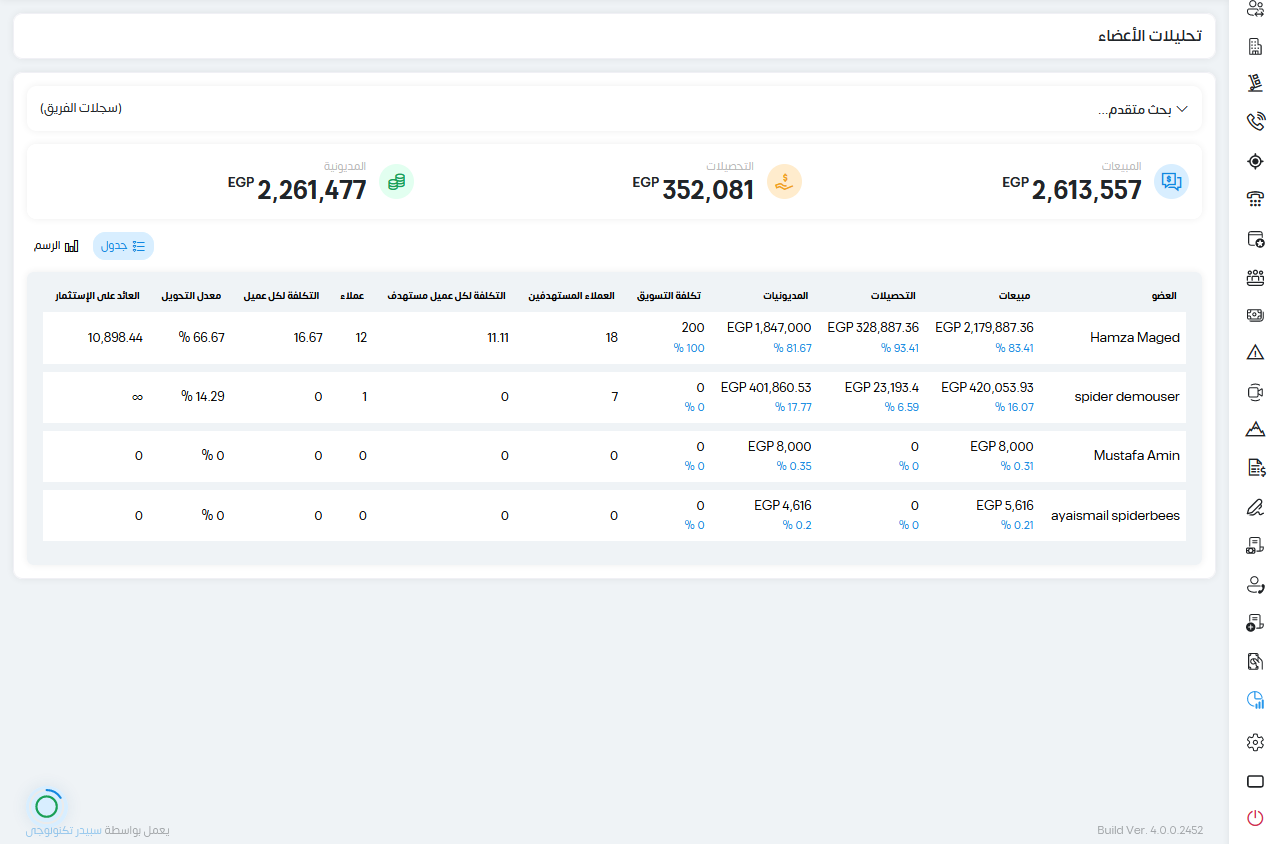
Task: Open the cash money icon in sidebar
Action: tap(1256, 315)
